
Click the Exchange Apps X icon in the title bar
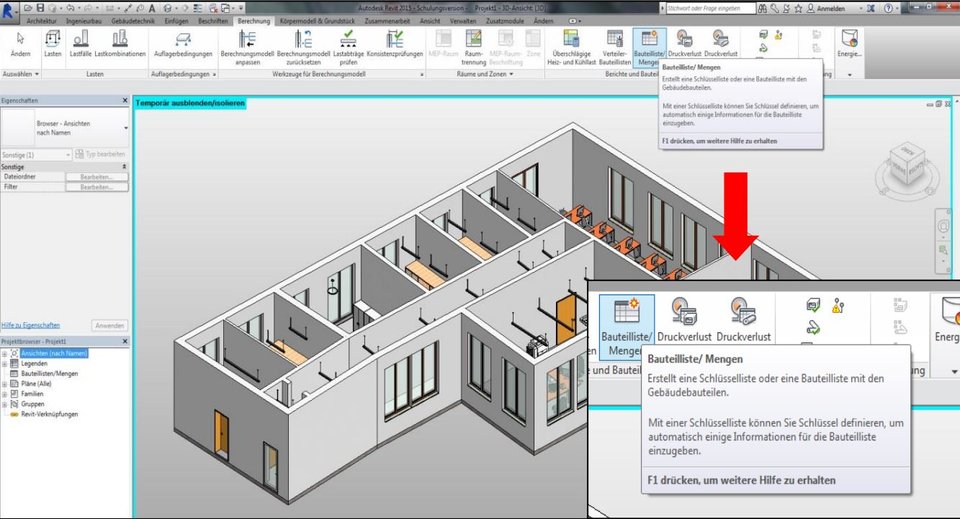870,8
